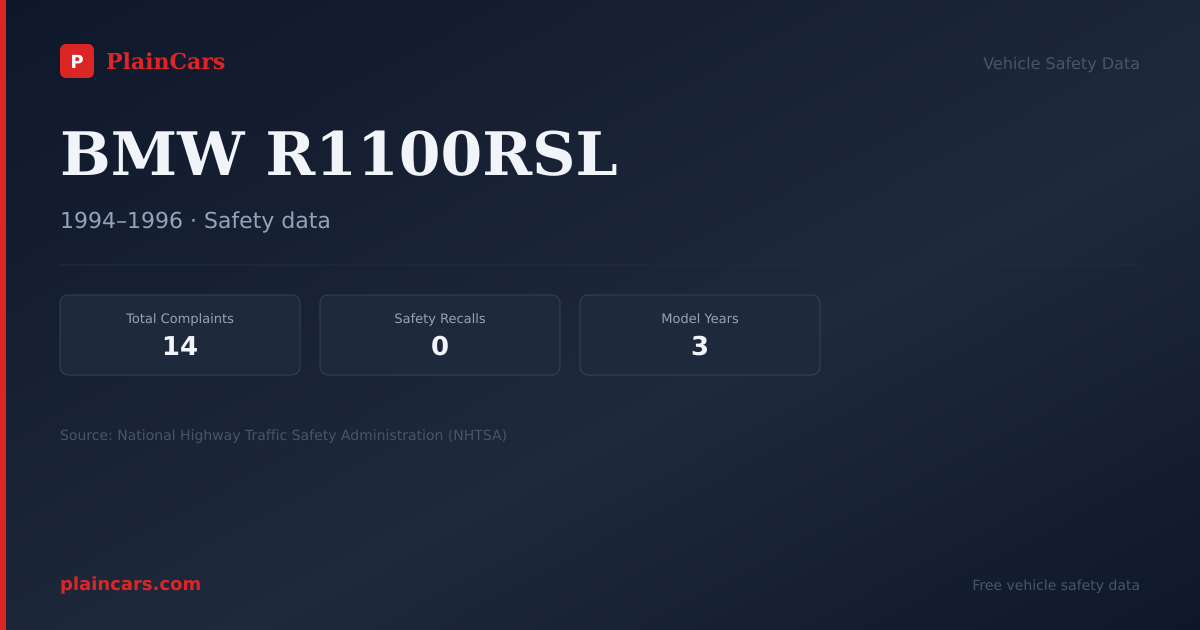Screen dimensions: 1200x630
Task: Select the NHTSA source attribution line
Action: click(283, 435)
